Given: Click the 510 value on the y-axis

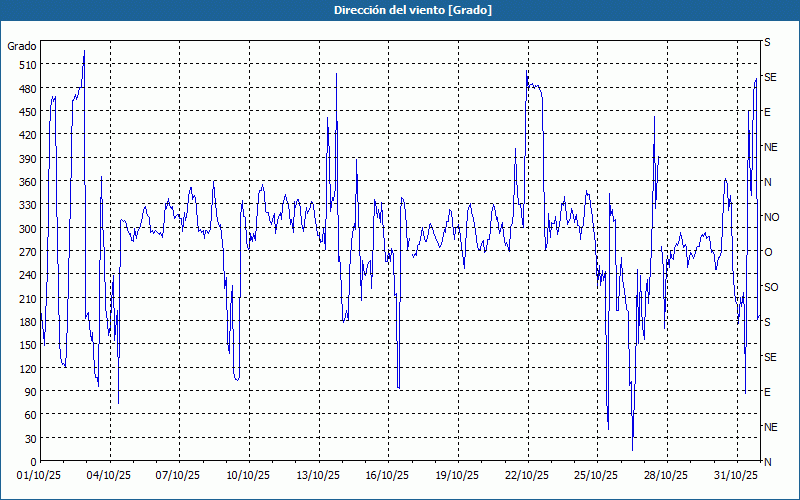Looking at the screenshot, I should (x=27, y=65).
